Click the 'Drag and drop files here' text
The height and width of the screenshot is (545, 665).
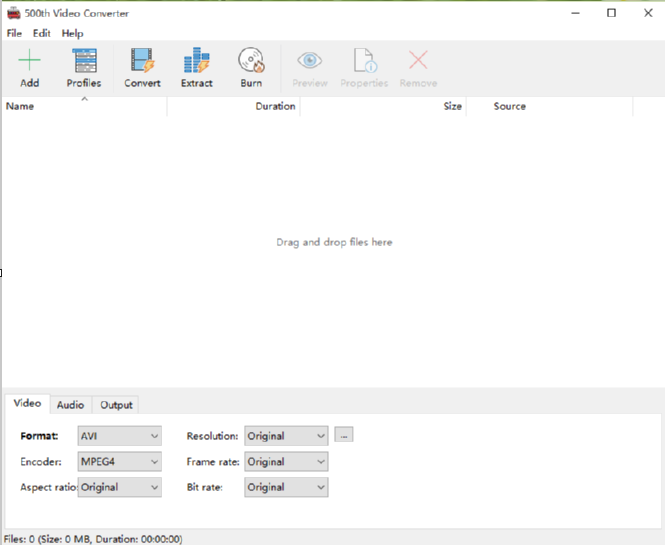pyautogui.click(x=334, y=242)
